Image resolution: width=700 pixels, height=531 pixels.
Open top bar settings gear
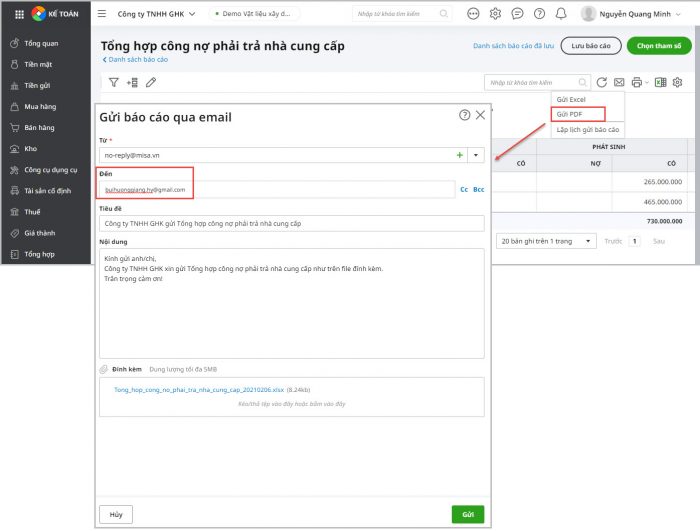[x=495, y=14]
